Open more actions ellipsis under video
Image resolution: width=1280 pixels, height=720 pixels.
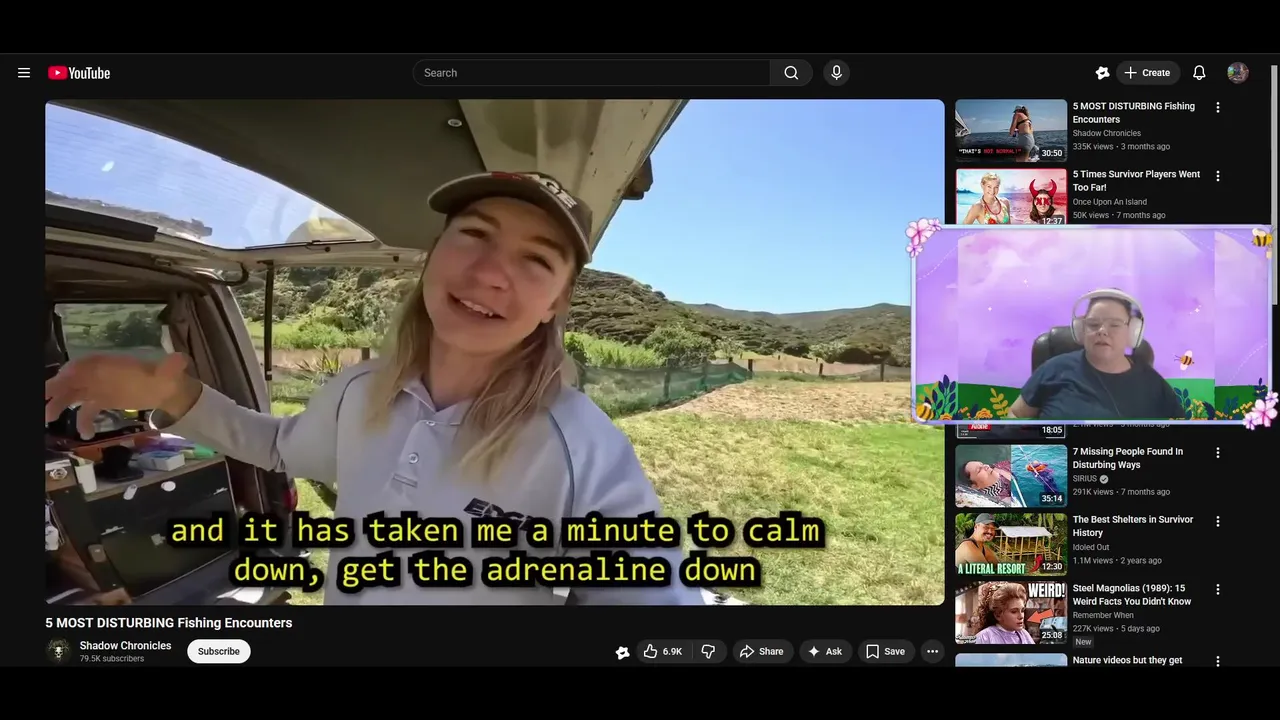click(932, 651)
